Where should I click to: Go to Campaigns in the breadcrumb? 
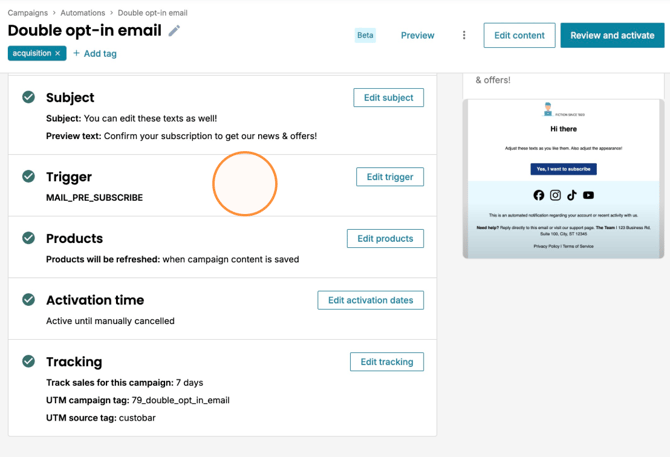[28, 13]
